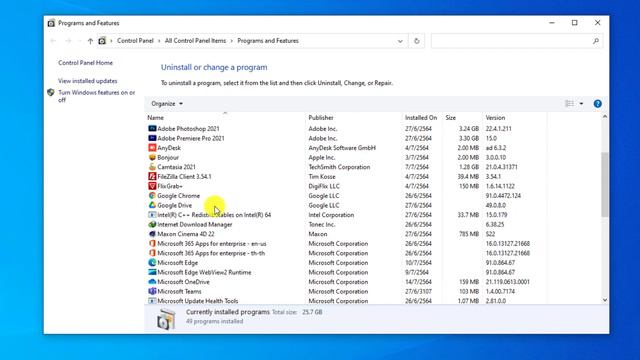Image resolution: width=640 pixels, height=360 pixels.
Task: Click 'Apple Inc.' publisher cell
Action: click(x=322, y=157)
